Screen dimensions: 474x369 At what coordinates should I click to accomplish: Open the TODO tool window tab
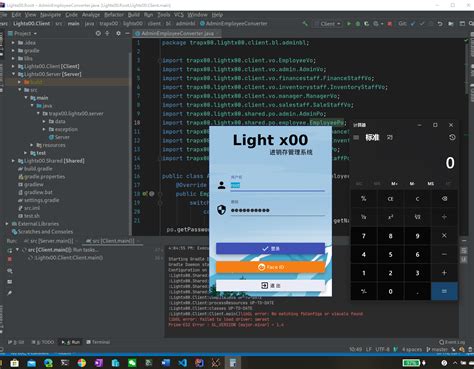pos(43,342)
